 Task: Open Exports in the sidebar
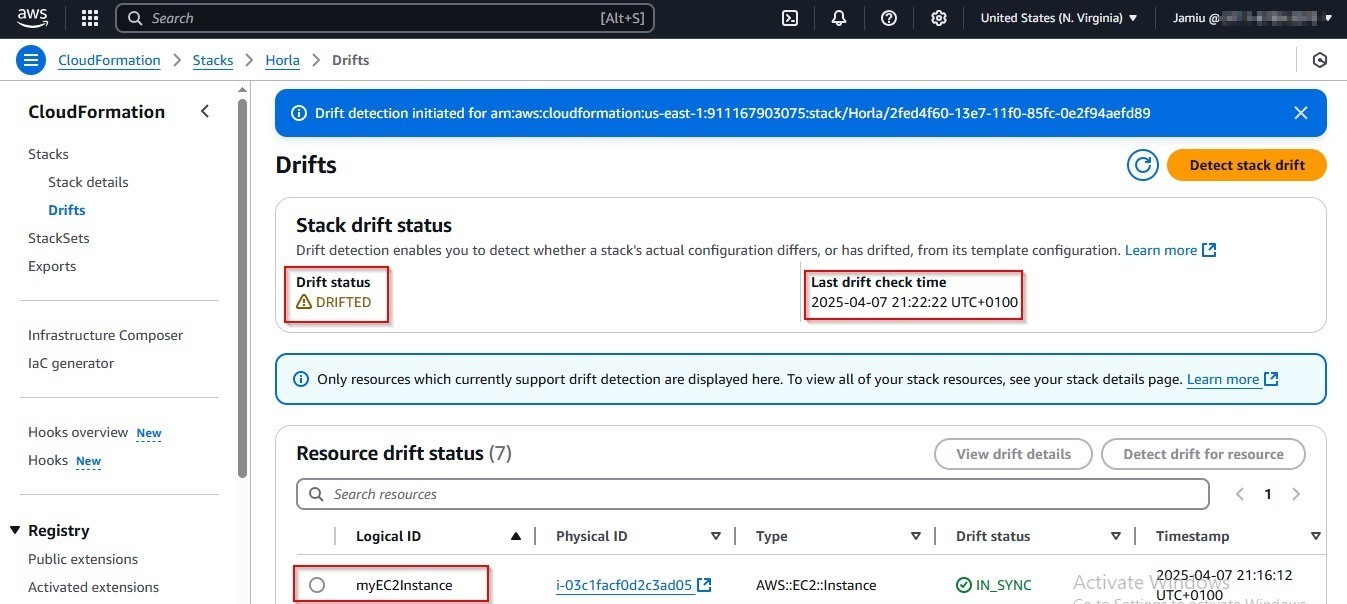point(52,266)
